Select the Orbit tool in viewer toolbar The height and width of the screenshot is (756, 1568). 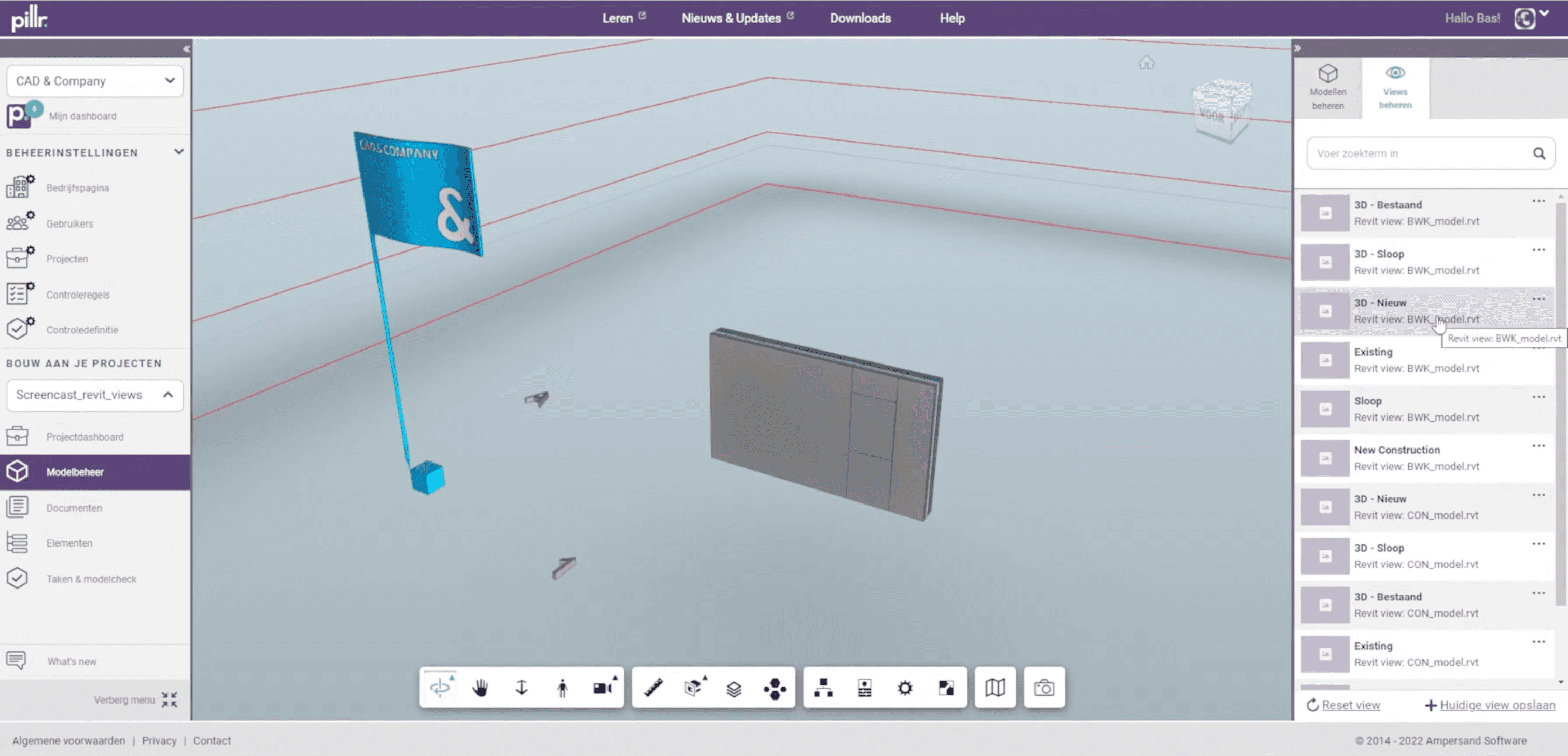coord(440,688)
